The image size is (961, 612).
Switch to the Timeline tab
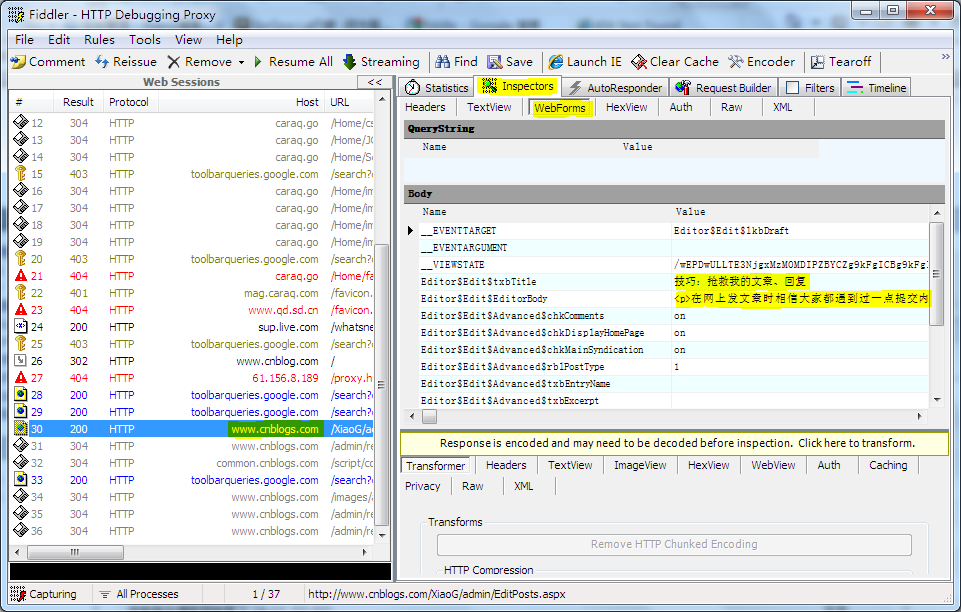[x=876, y=88]
